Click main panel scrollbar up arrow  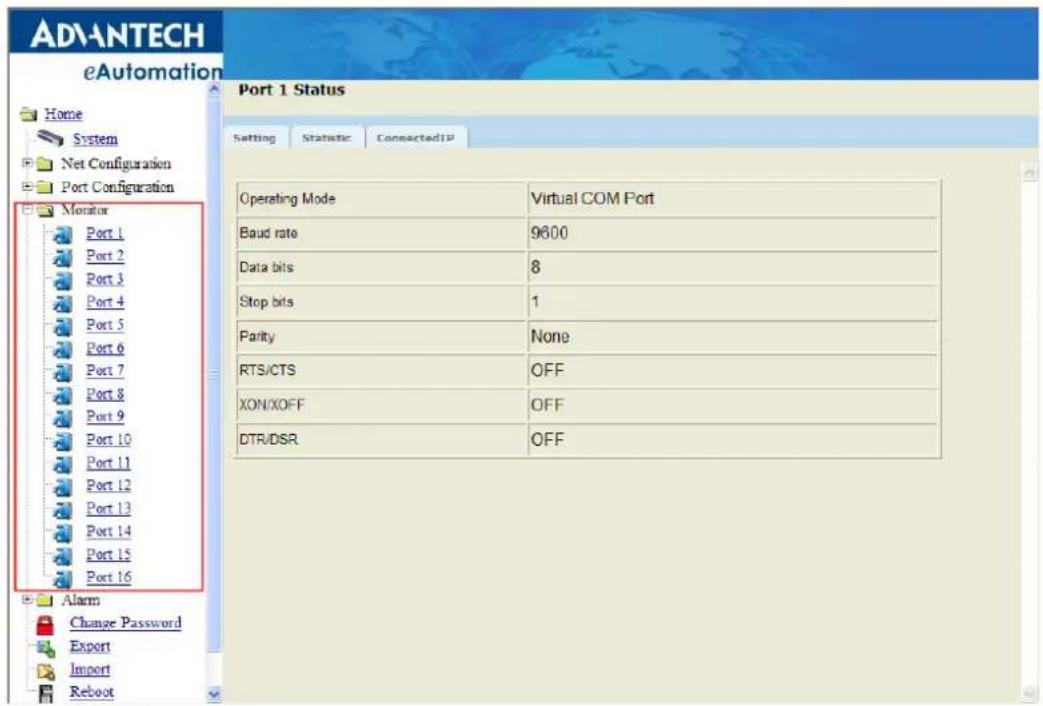1030,172
